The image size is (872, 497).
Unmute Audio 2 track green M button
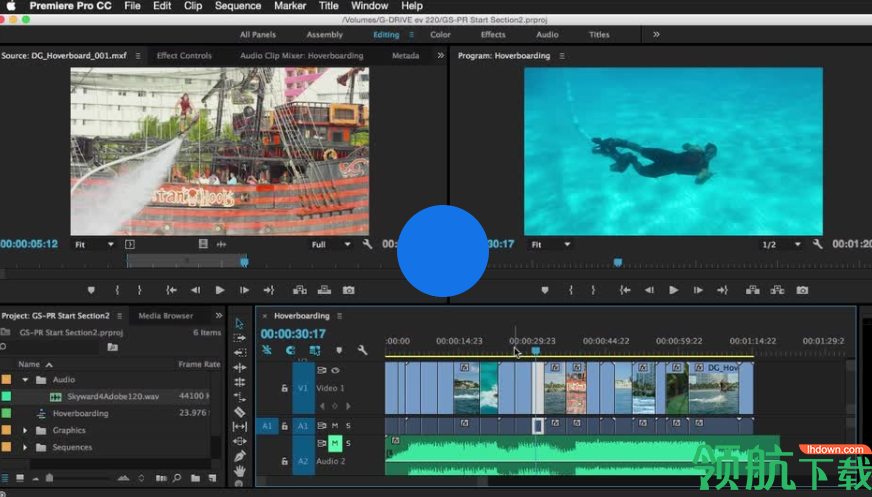[335, 443]
